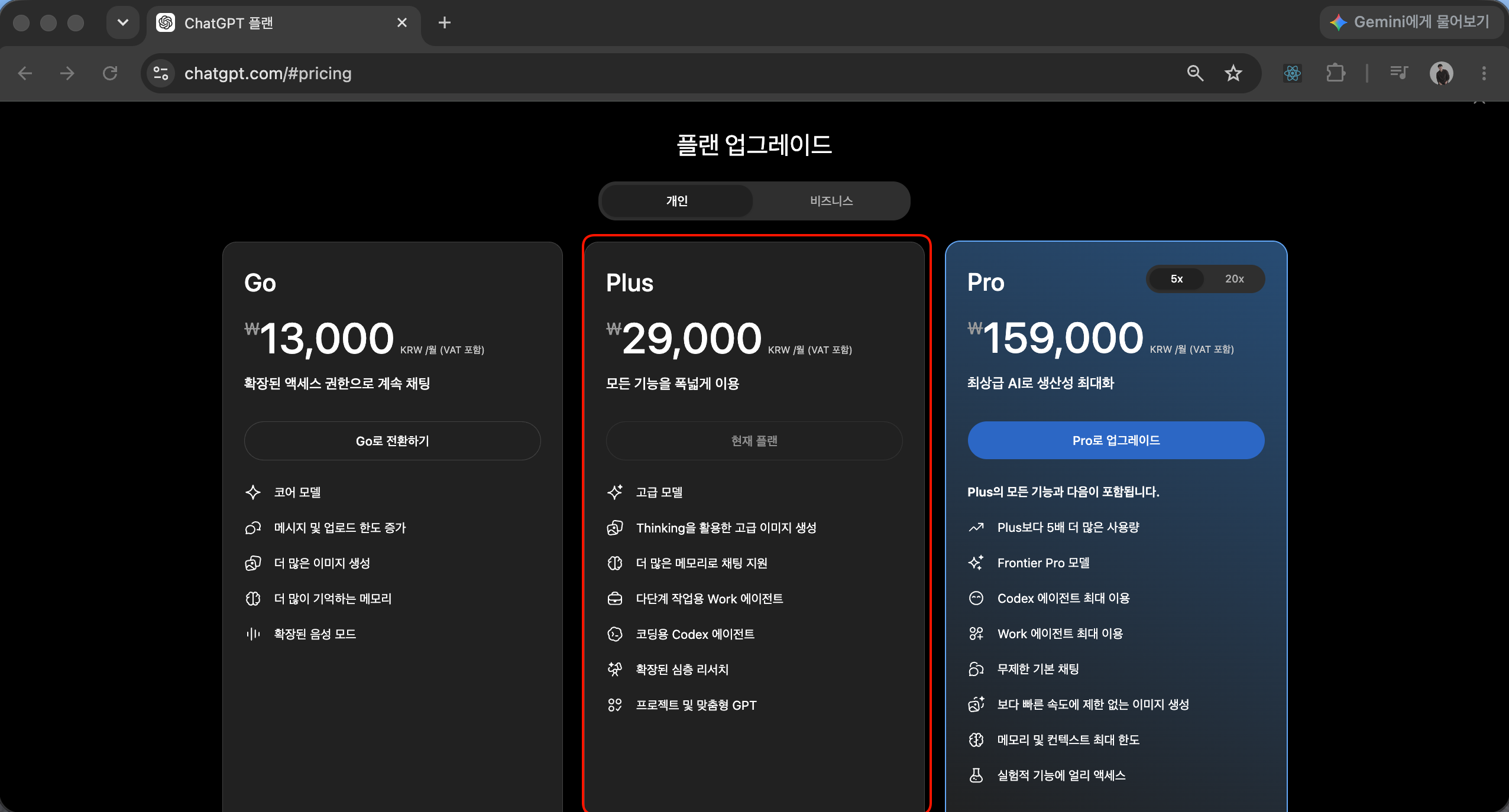Click the 메모리 및 컨텍스트 최대 한도 text
Image resolution: width=1509 pixels, height=812 pixels.
(1068, 740)
